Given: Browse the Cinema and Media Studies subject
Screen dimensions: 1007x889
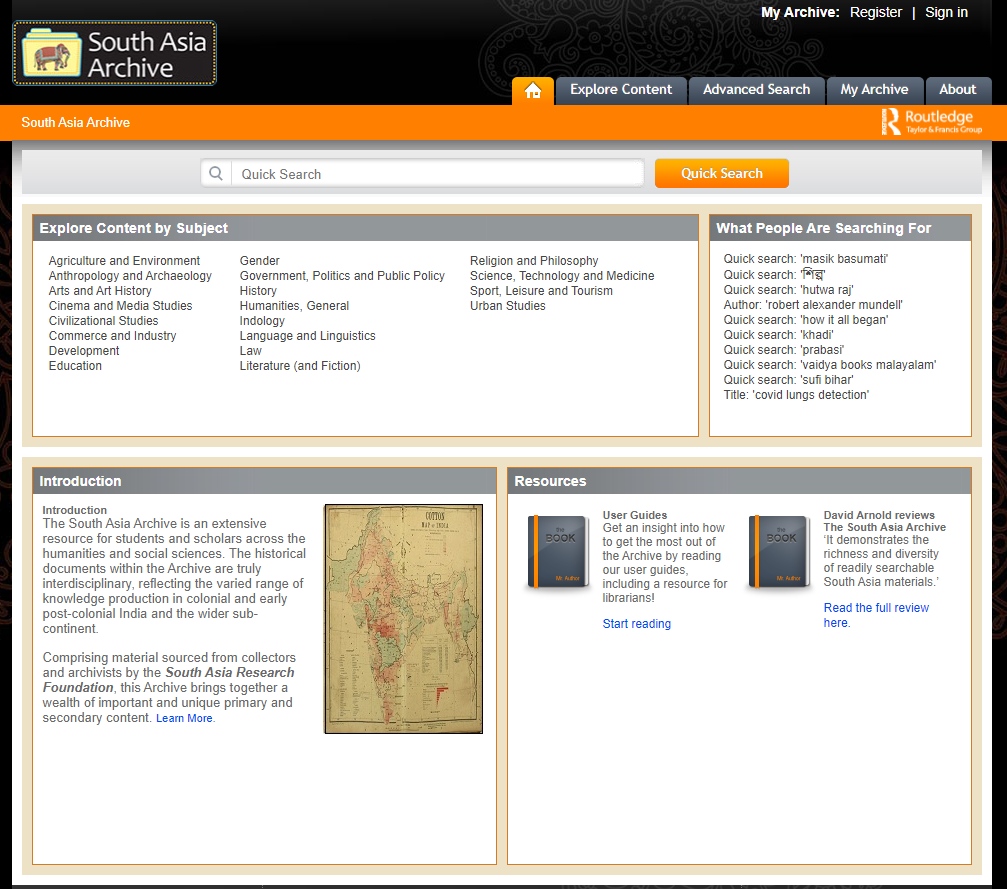Looking at the screenshot, I should 120,306.
